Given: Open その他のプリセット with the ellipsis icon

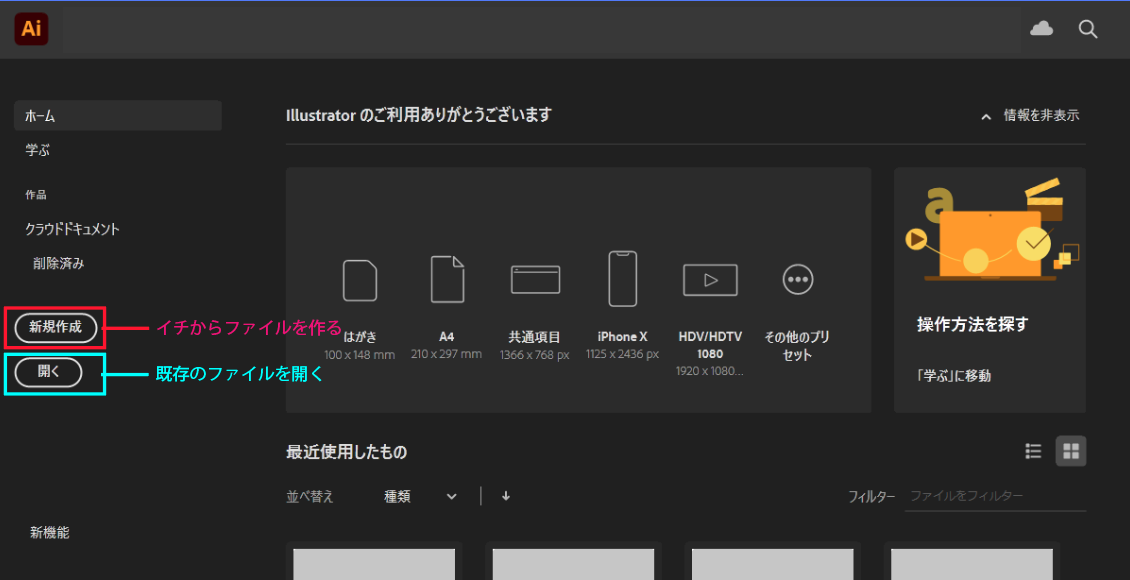Looking at the screenshot, I should 797,280.
